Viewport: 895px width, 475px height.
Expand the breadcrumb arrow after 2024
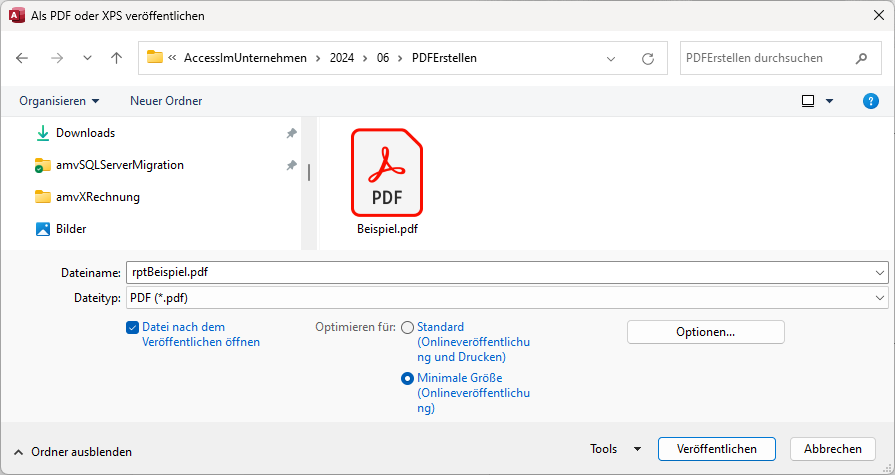coord(365,58)
